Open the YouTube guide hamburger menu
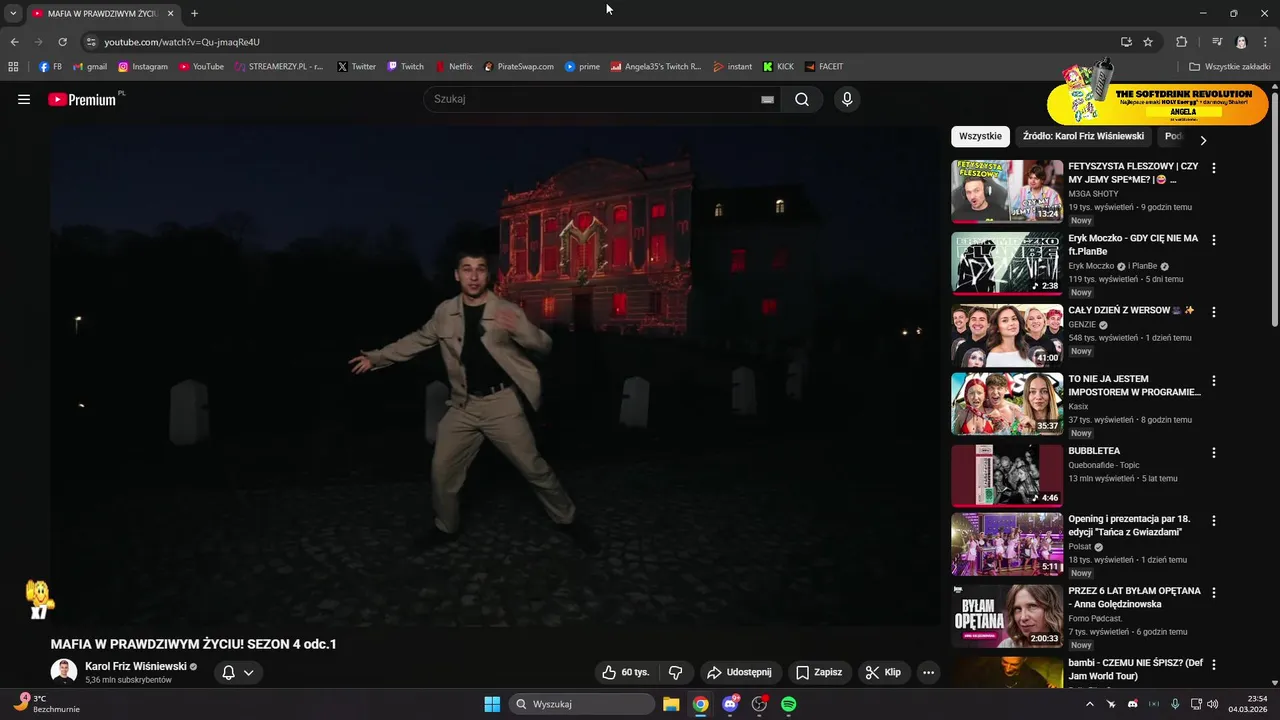Image resolution: width=1280 pixels, height=720 pixels. coord(24,99)
